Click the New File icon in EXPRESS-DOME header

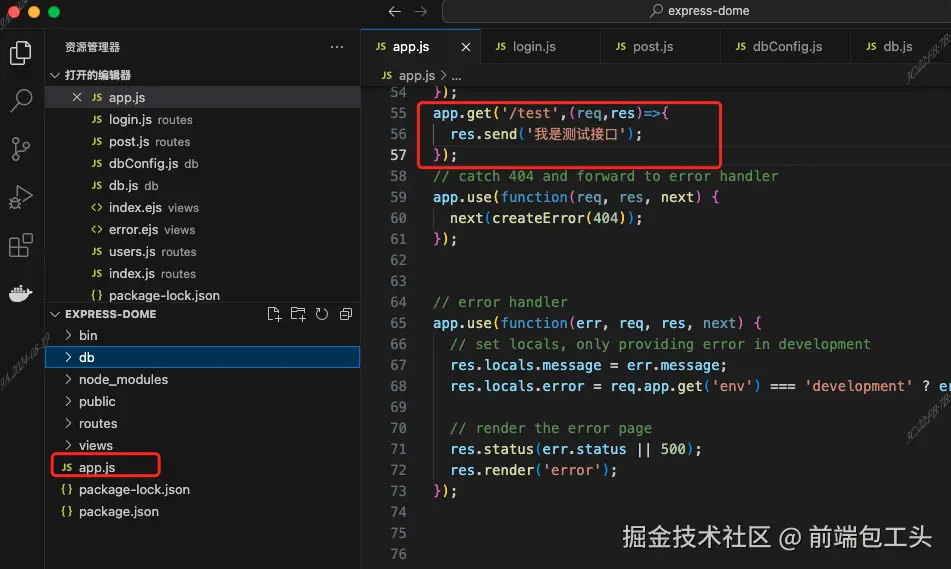coord(274,314)
